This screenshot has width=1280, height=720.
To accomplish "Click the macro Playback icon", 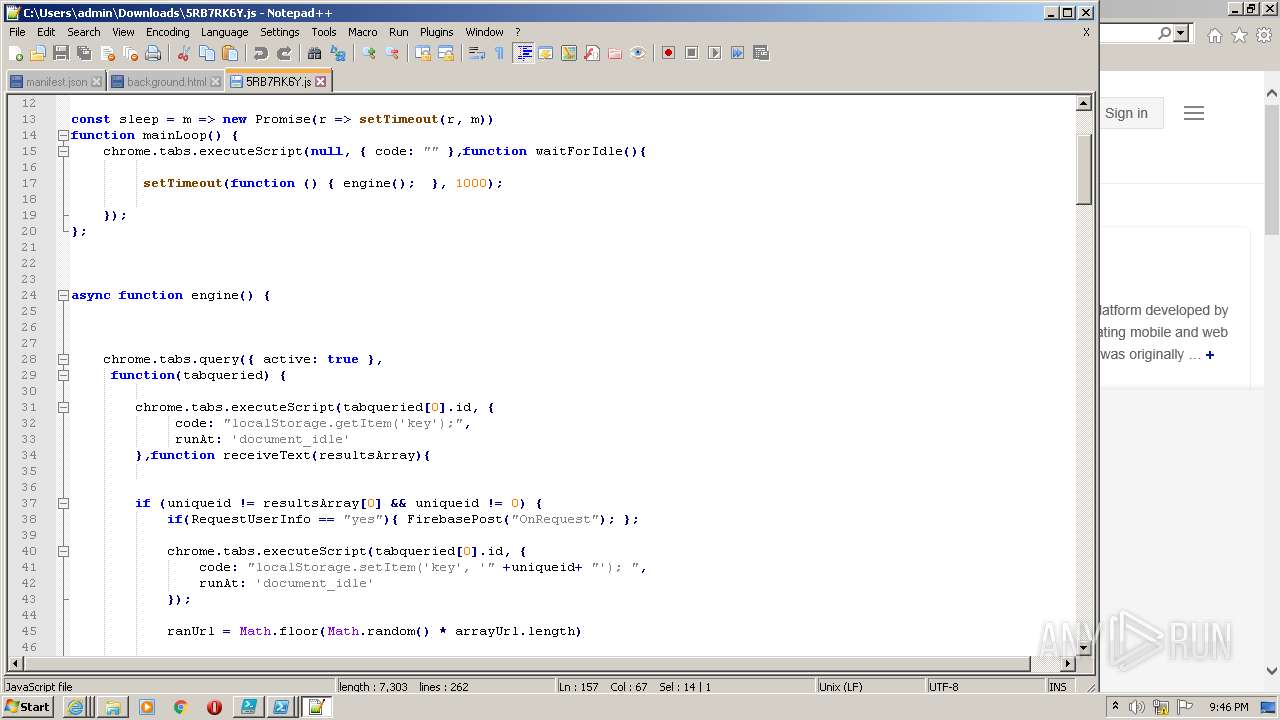I will (x=715, y=53).
